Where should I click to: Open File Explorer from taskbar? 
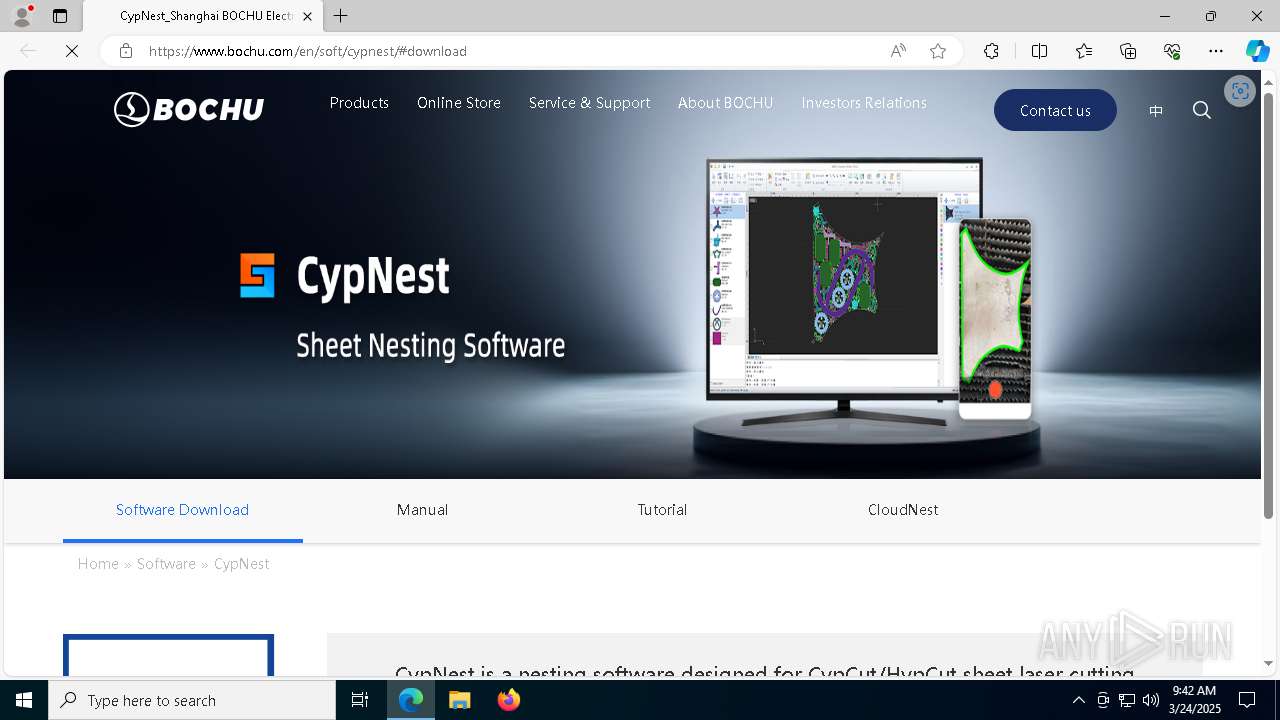click(x=460, y=700)
